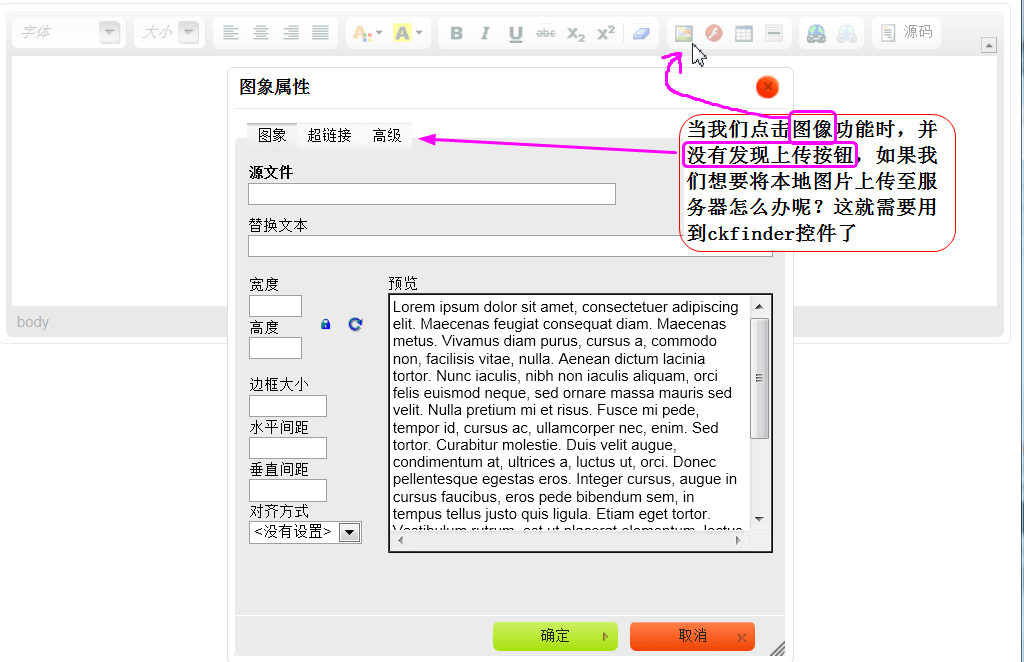Apply superscript formatting

(x=605, y=33)
